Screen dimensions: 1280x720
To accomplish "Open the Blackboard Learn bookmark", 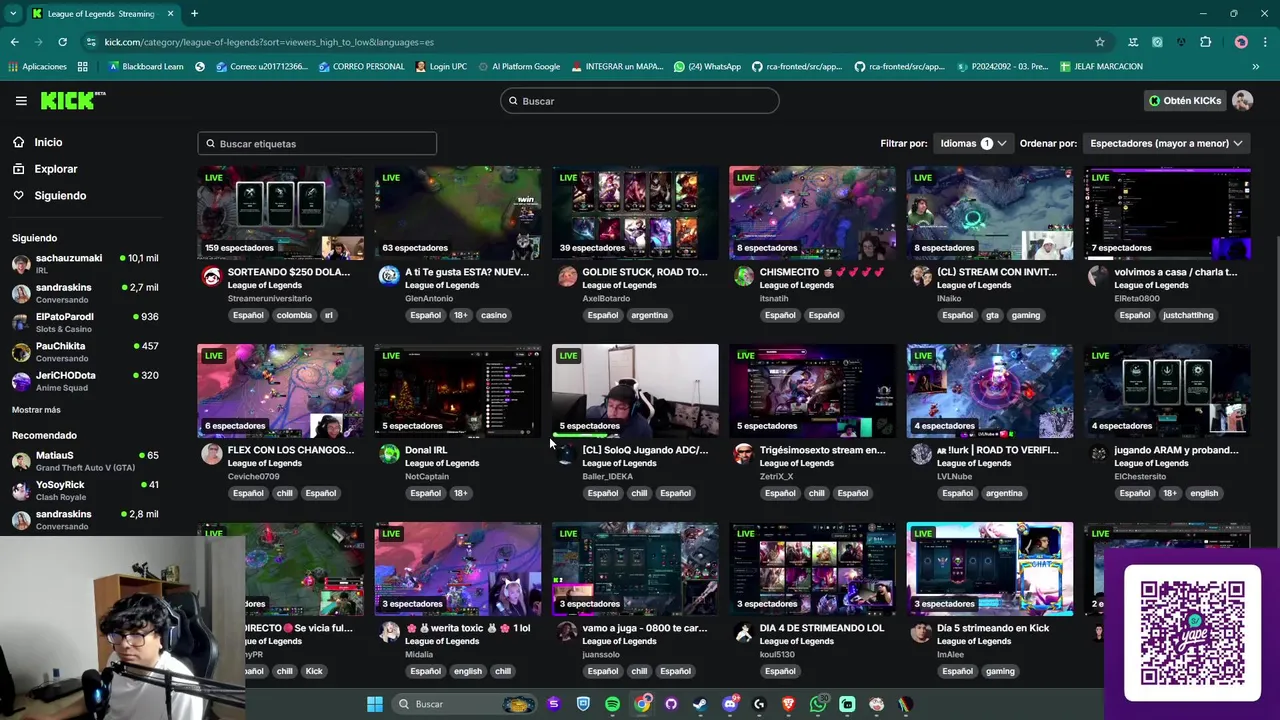I will coord(146,67).
